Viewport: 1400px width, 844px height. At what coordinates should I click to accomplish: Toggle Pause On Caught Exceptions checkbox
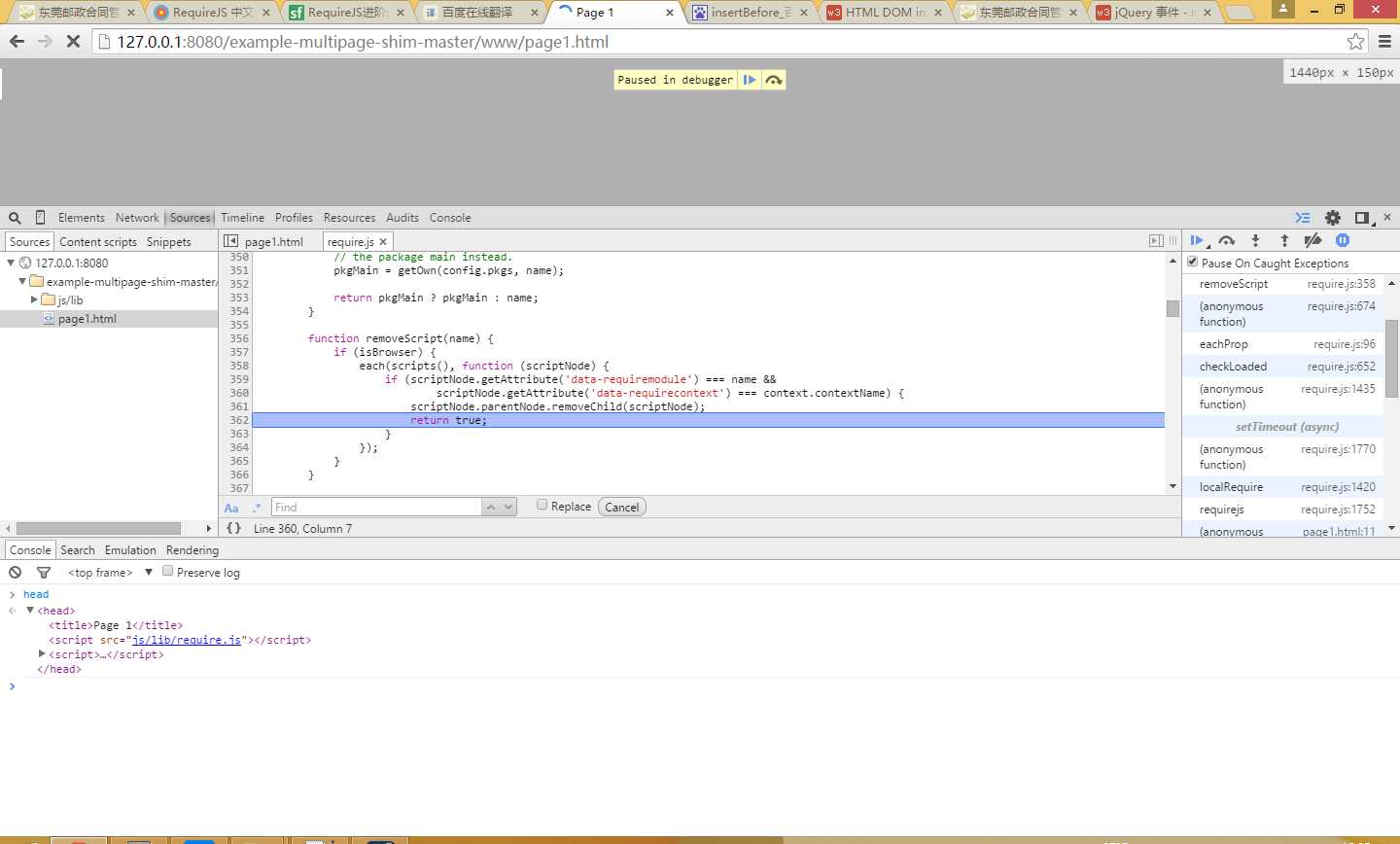(x=1193, y=262)
